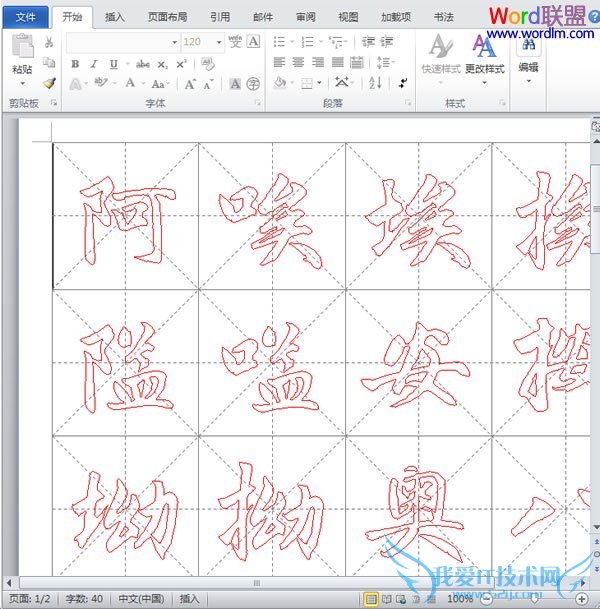Click the numbered list icon
Image resolution: width=600 pixels, height=609 pixels.
(x=307, y=42)
